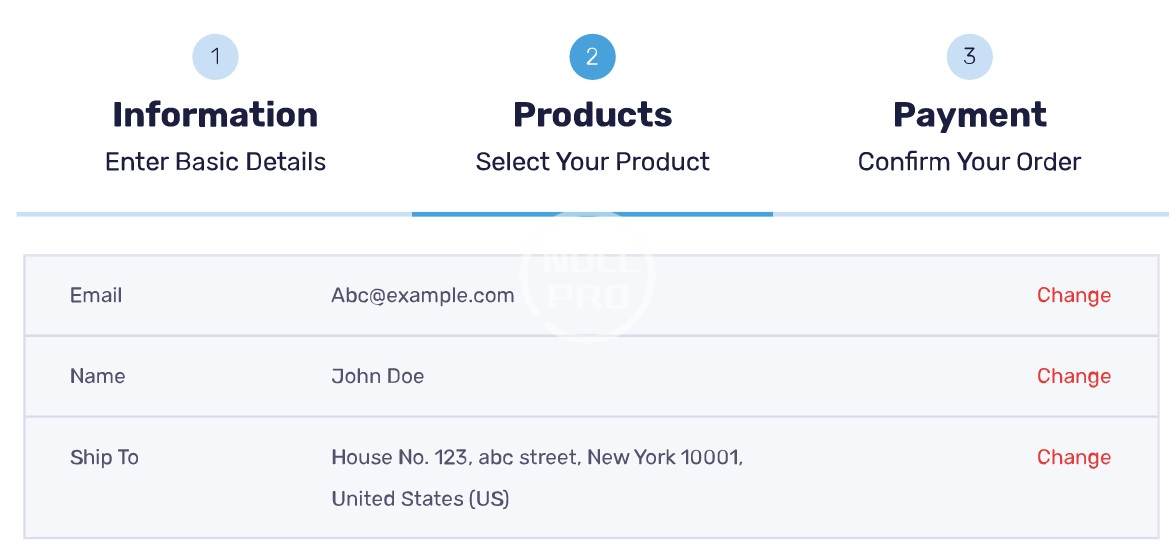The width and height of the screenshot is (1176, 551).
Task: Click the Confirm Your Order subtitle
Action: click(x=969, y=162)
